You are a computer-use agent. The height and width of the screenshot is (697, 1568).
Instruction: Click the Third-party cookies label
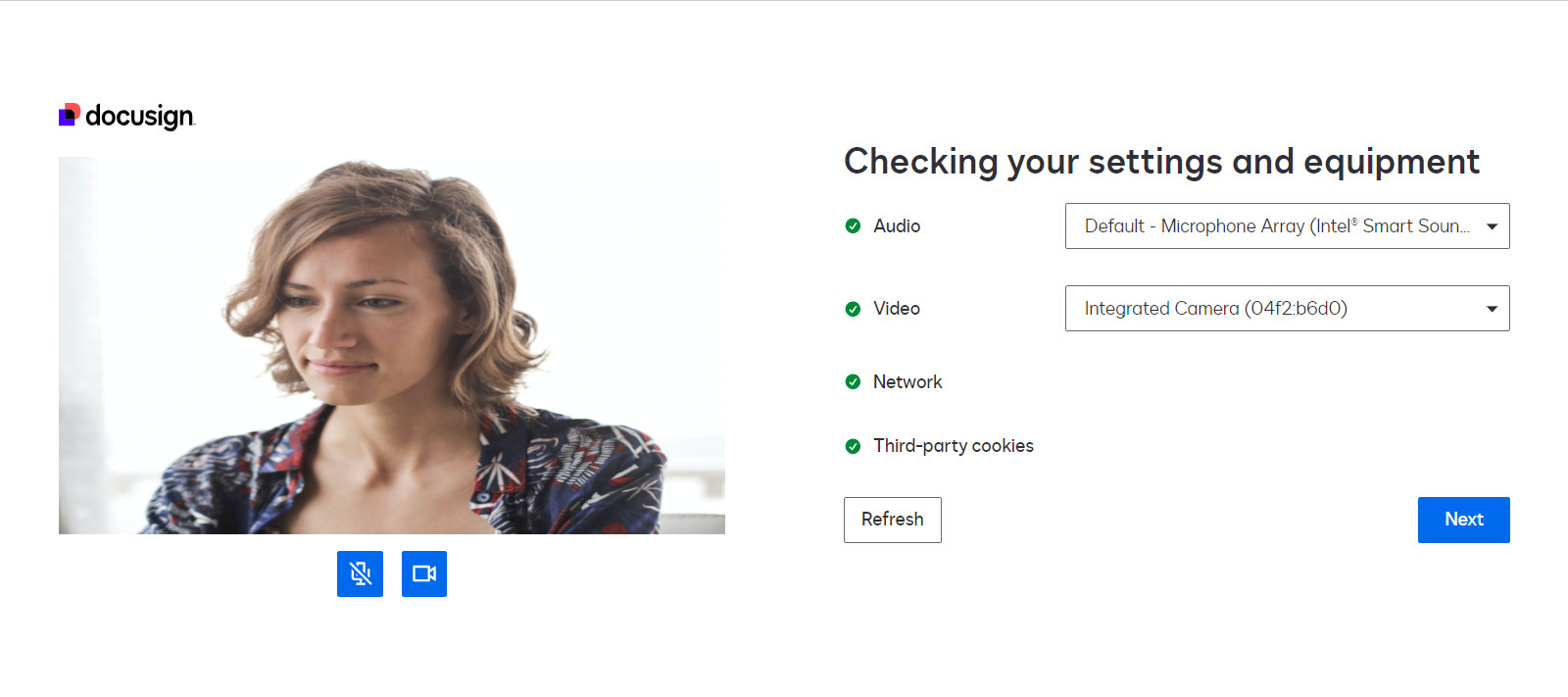(954, 446)
